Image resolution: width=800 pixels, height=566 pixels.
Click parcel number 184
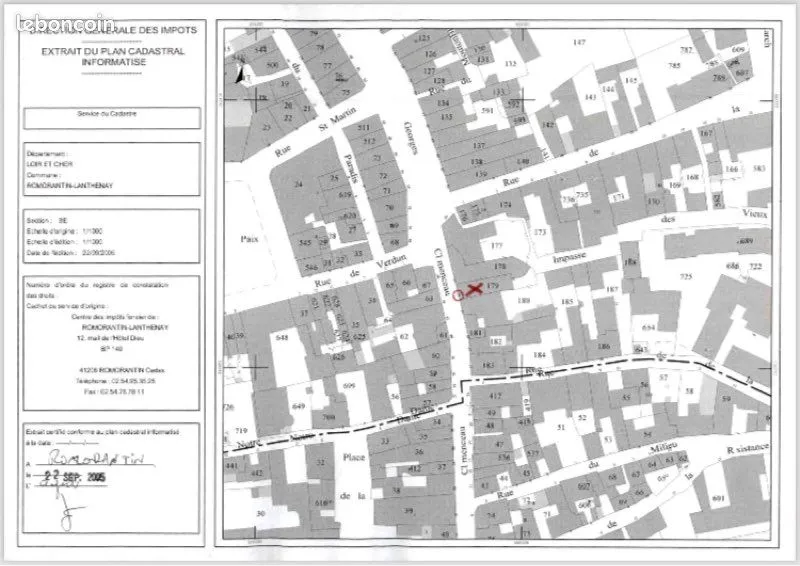(x=540, y=355)
